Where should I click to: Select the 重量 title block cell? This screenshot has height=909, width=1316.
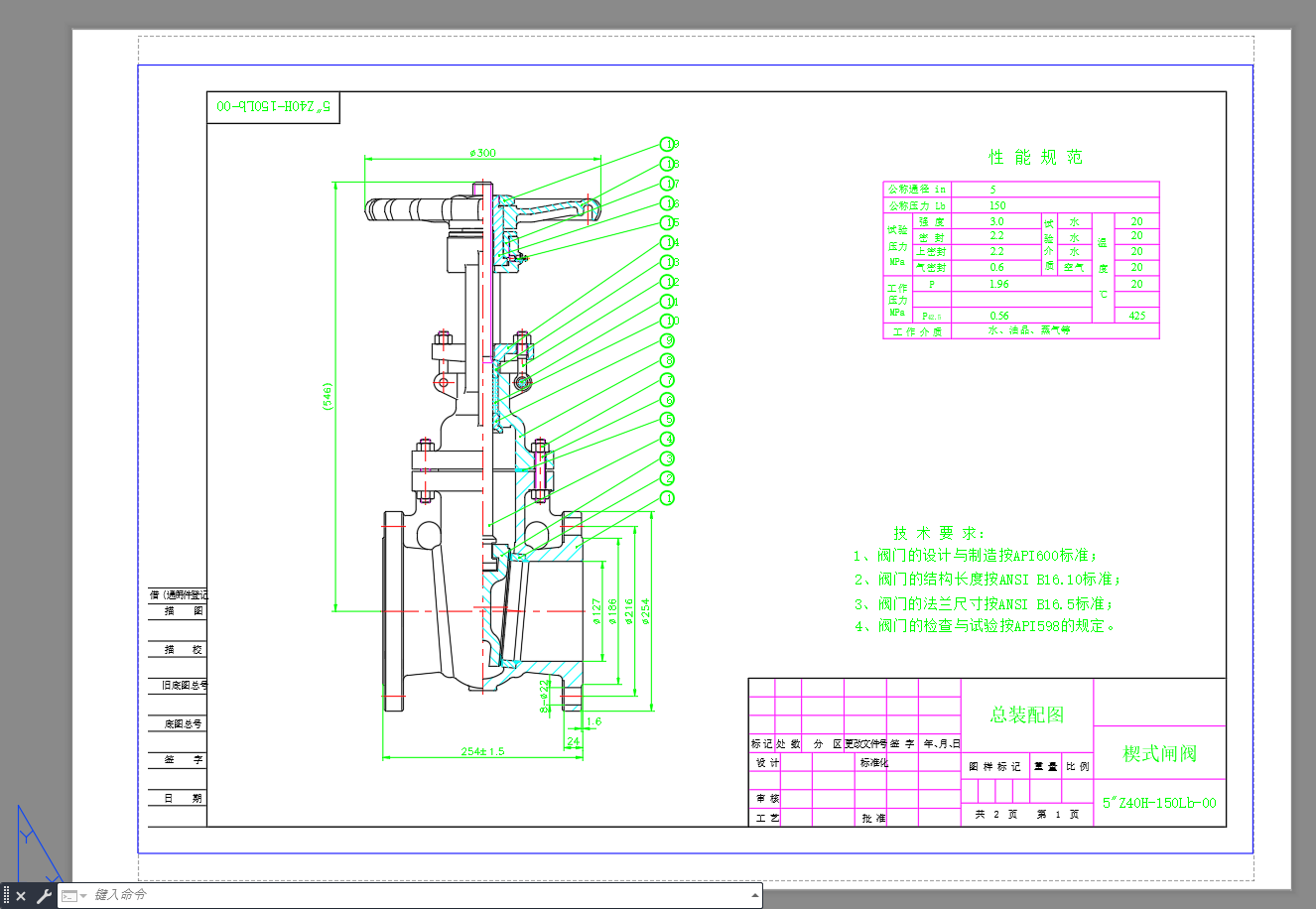point(1045,766)
